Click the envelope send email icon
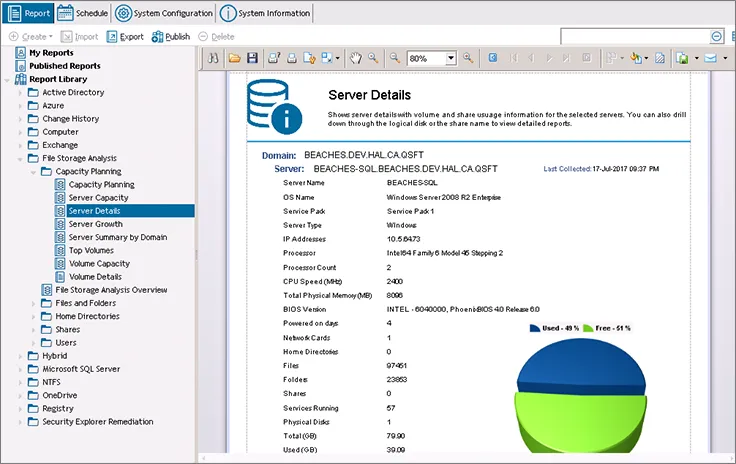736x464 pixels. (x=711, y=58)
